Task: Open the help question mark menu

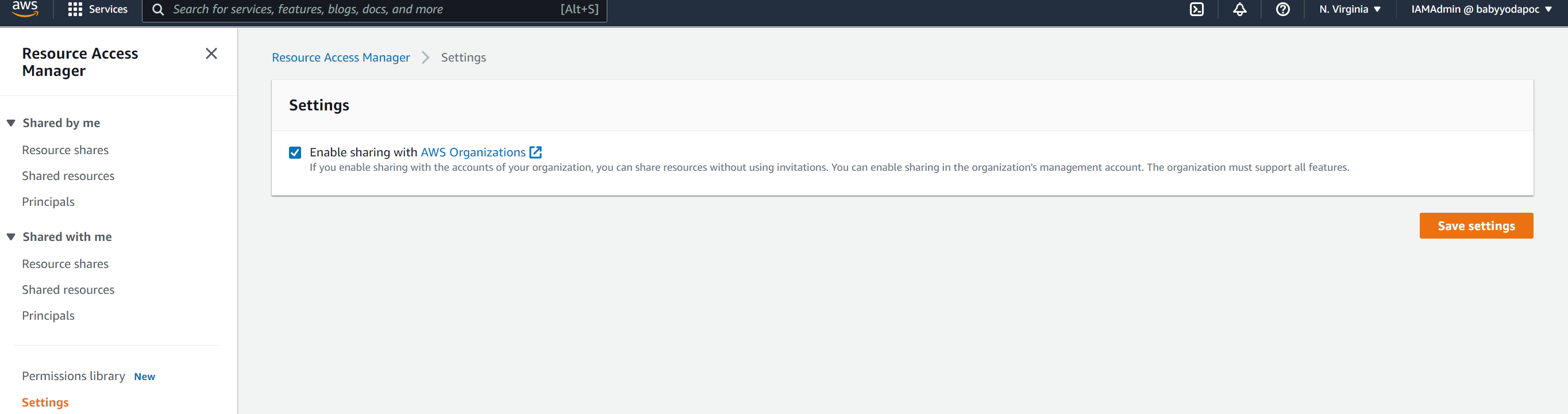Action: [x=1282, y=9]
